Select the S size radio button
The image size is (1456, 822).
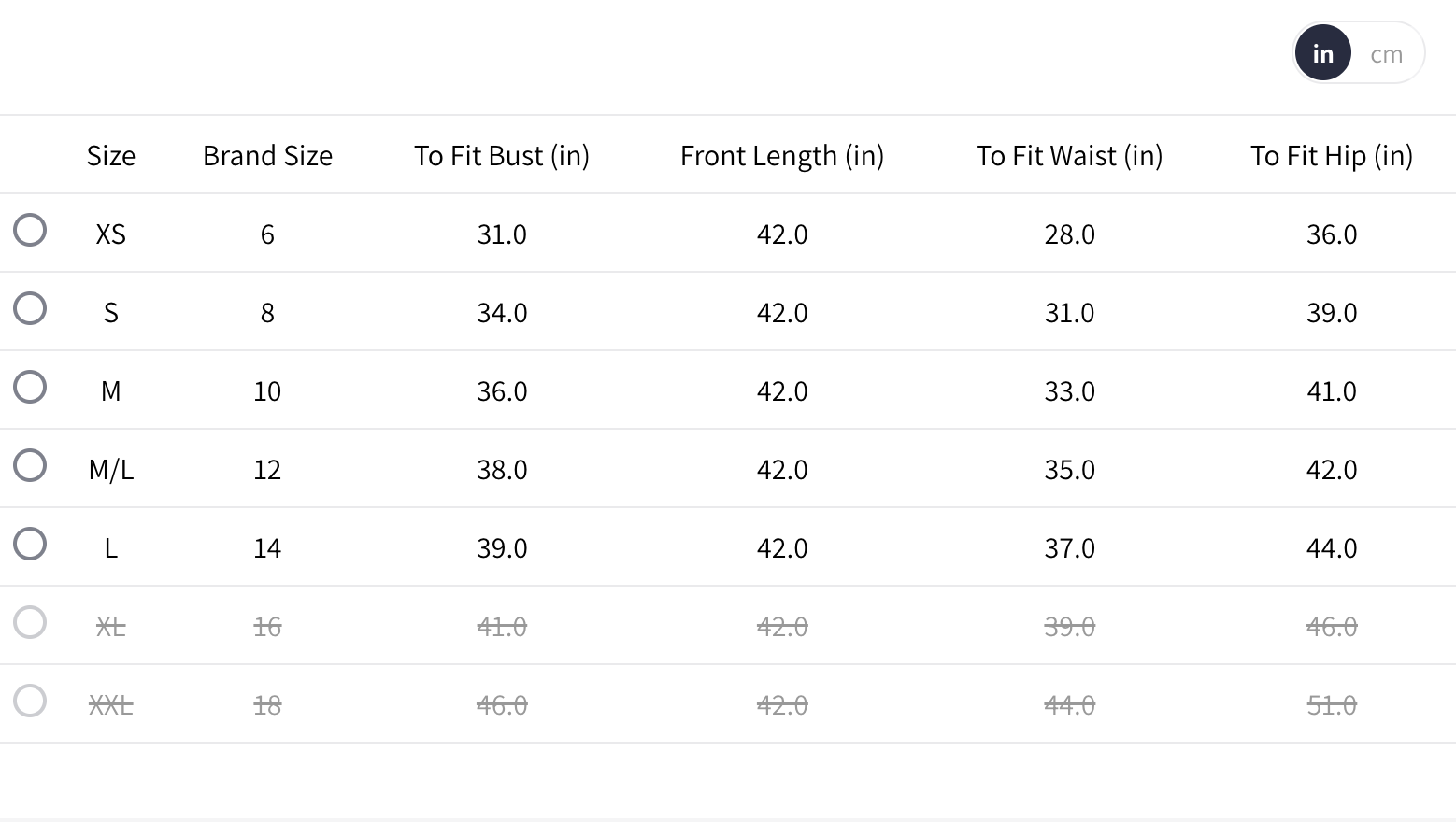pyautogui.click(x=30, y=308)
